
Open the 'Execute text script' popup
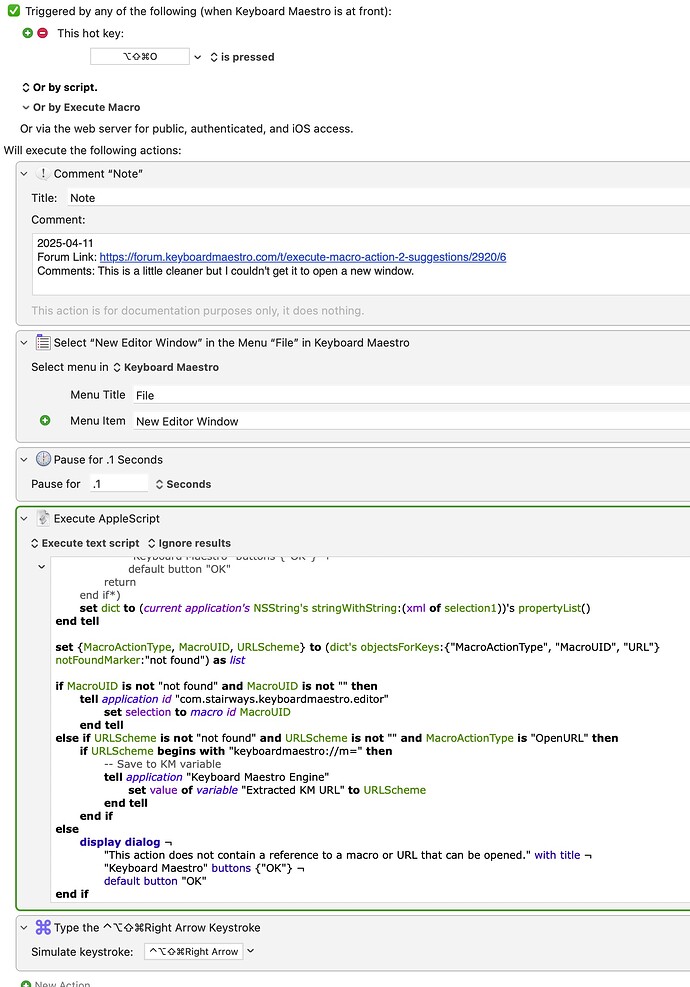pyautogui.click(x=85, y=543)
